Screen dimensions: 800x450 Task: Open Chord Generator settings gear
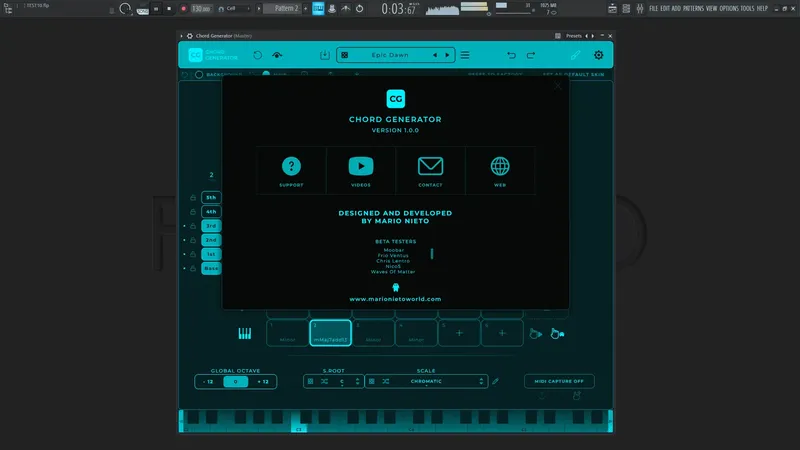(x=598, y=55)
